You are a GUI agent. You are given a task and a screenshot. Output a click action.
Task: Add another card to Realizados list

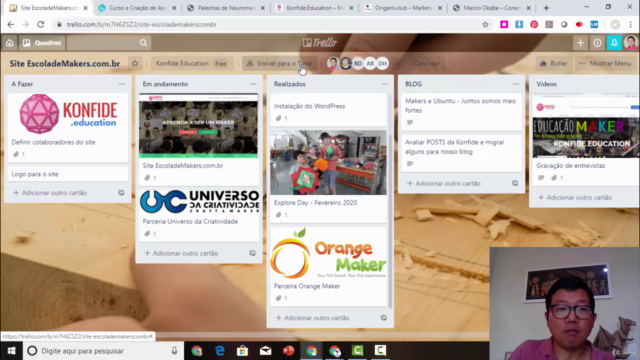[313, 318]
